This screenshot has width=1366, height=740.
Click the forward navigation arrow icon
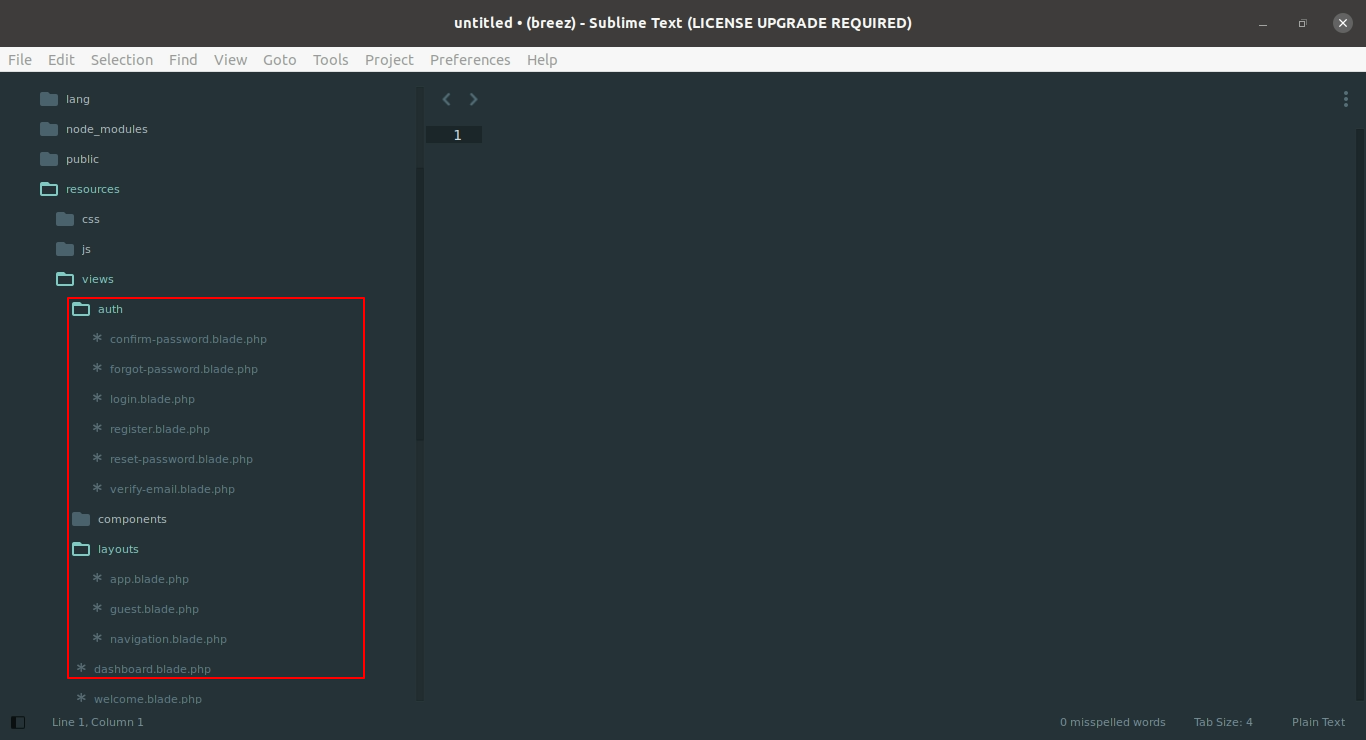click(x=474, y=99)
